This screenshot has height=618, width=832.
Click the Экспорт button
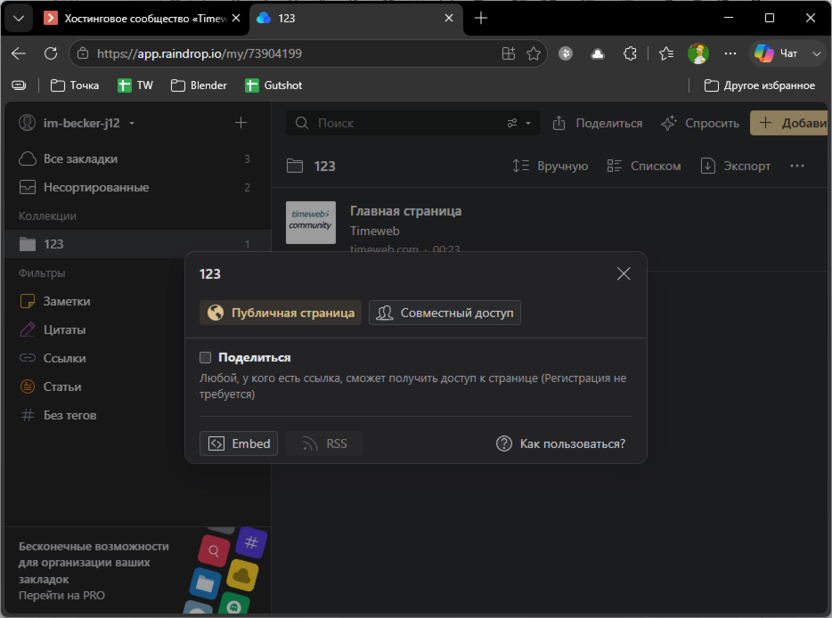pos(735,166)
